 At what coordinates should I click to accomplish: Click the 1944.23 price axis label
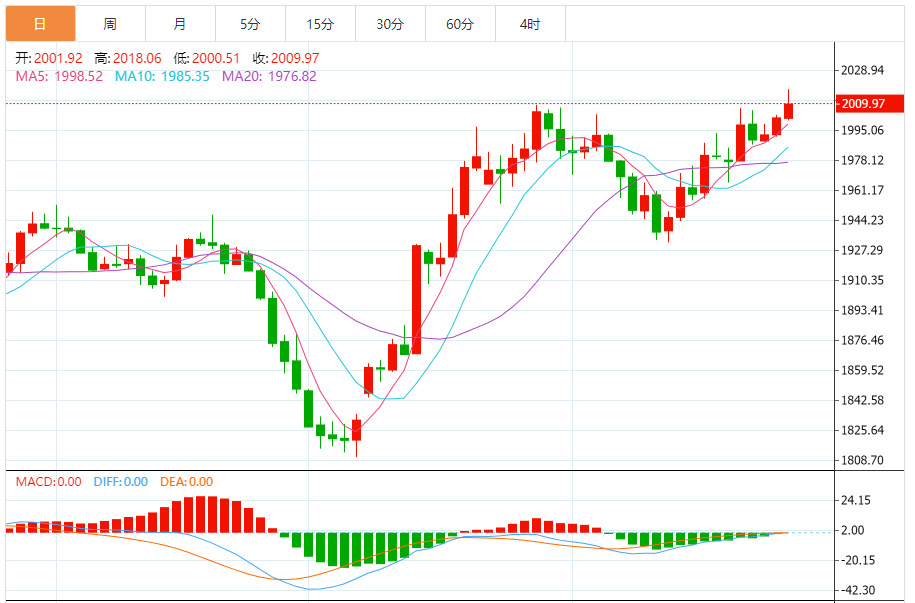click(x=862, y=220)
